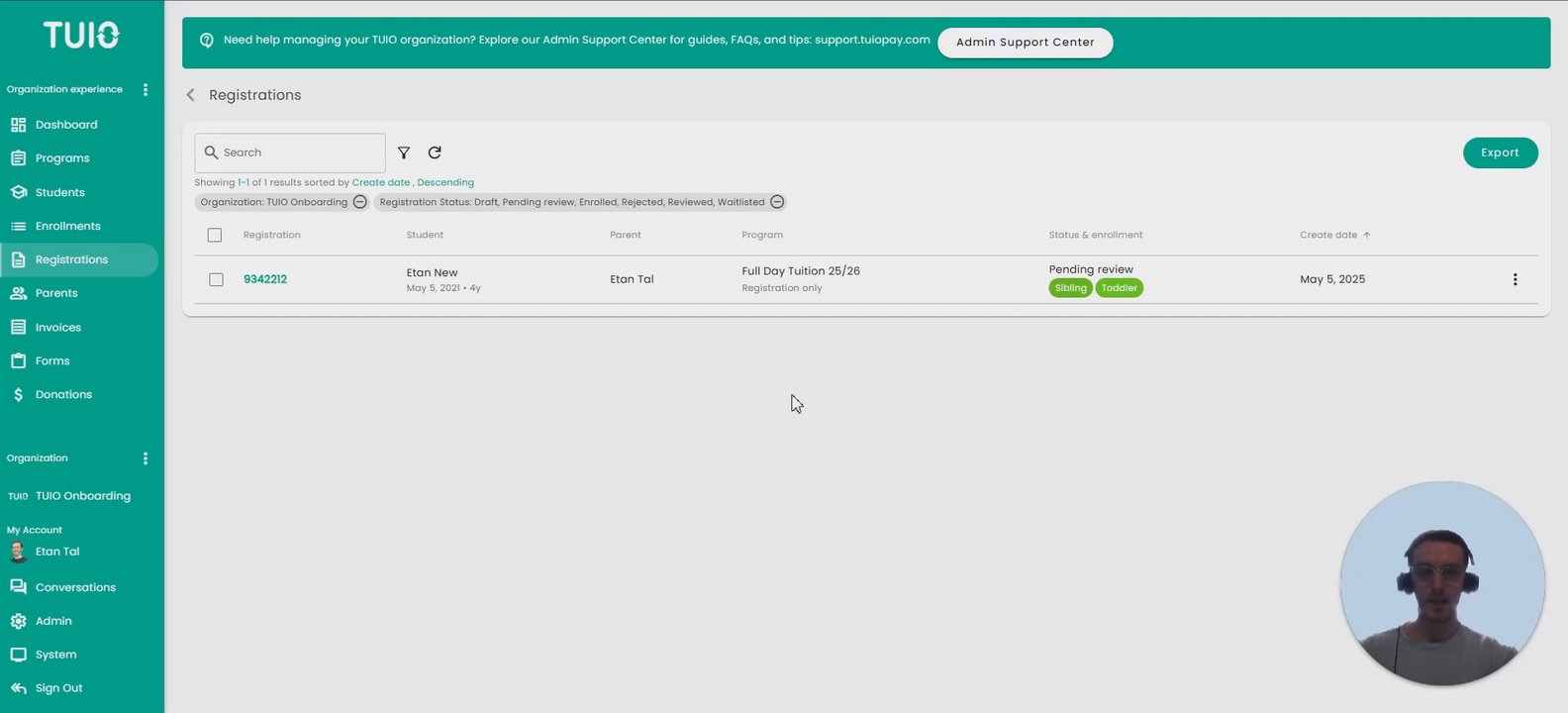Remove the Organization: TUIO Onboarding filter
This screenshot has width=1568, height=713.
(360, 202)
